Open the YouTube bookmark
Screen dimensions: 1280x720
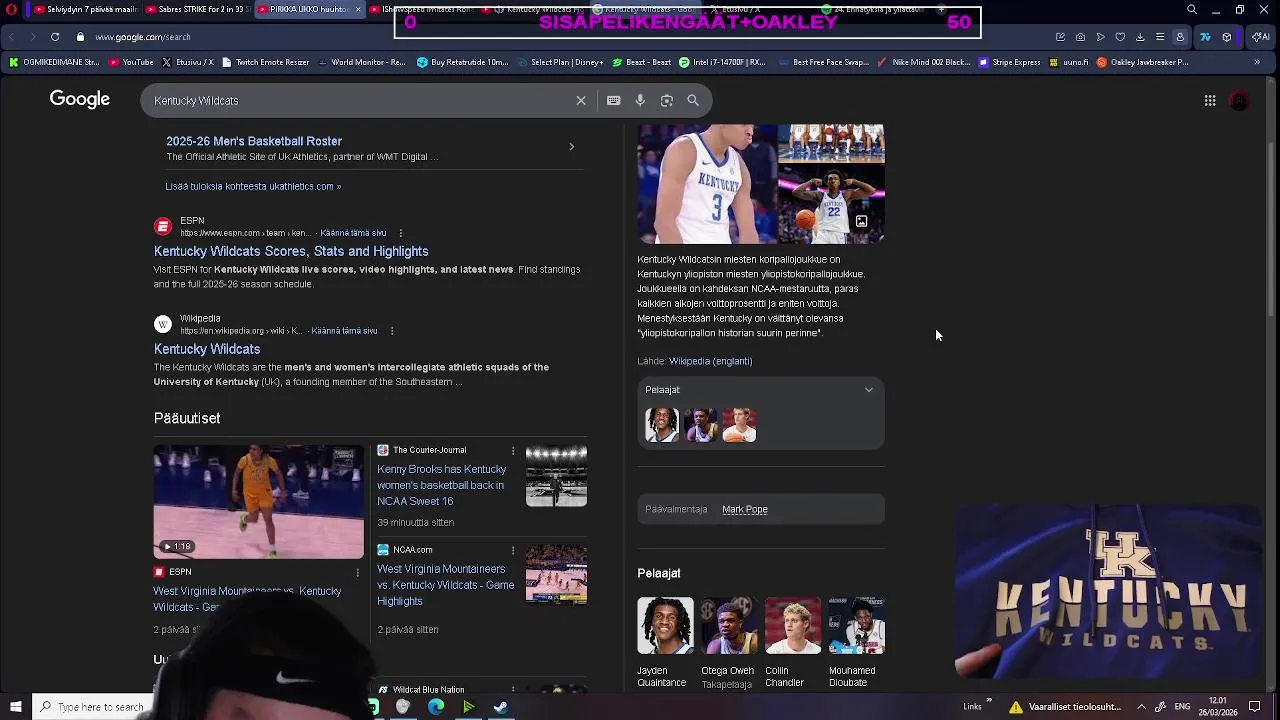coord(131,62)
